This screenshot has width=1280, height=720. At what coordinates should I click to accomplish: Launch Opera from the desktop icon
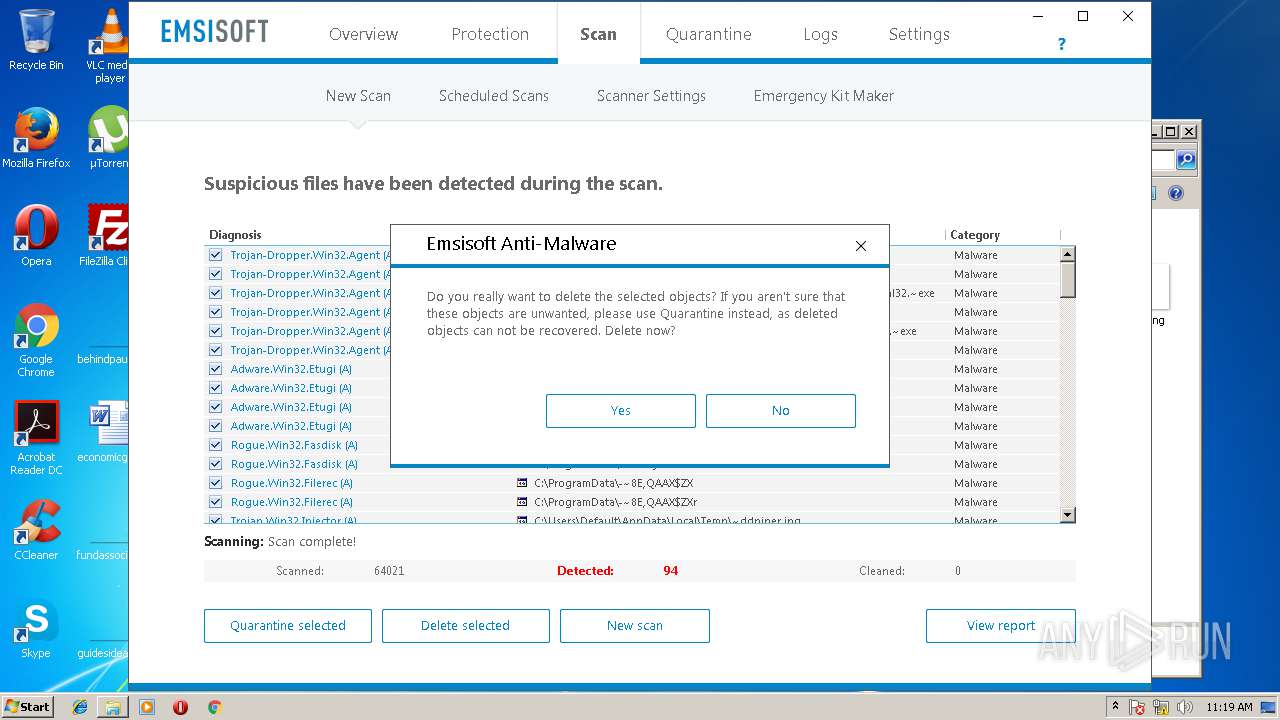[x=36, y=236]
